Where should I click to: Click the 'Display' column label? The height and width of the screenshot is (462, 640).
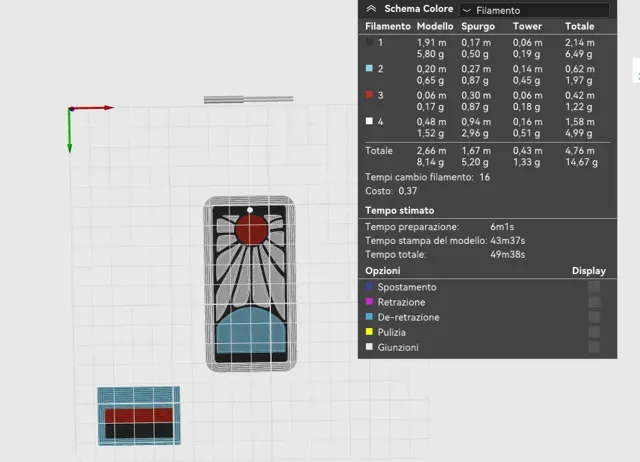click(589, 271)
